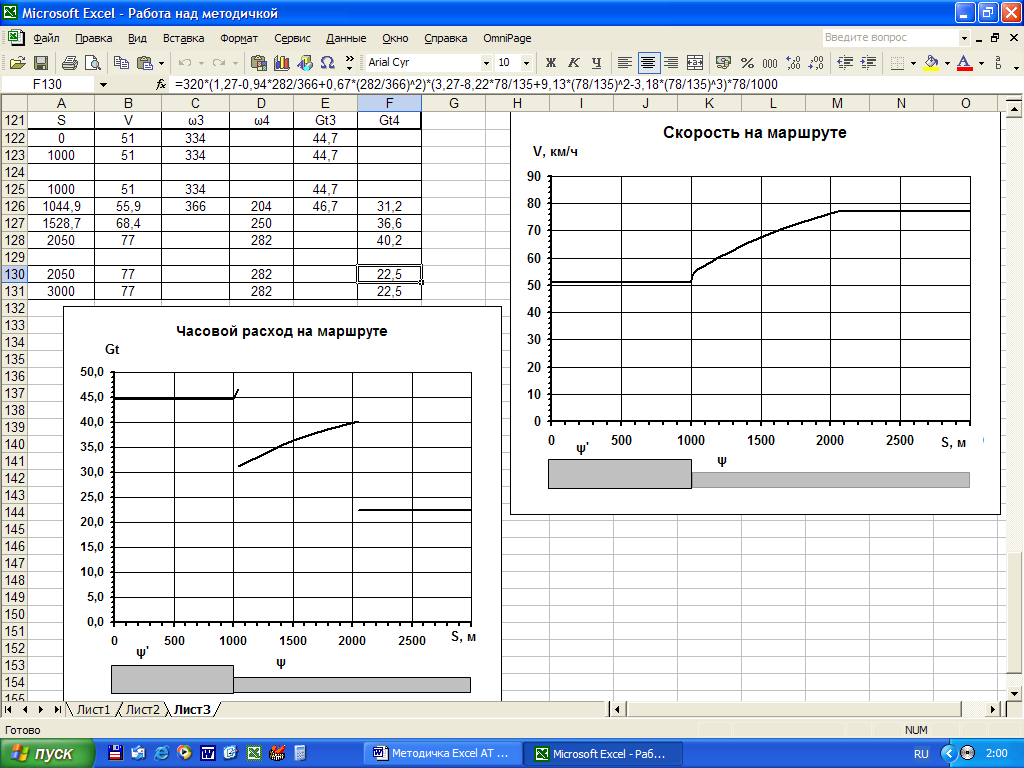Expand the Standard toolbar options chevron

click(x=349, y=63)
